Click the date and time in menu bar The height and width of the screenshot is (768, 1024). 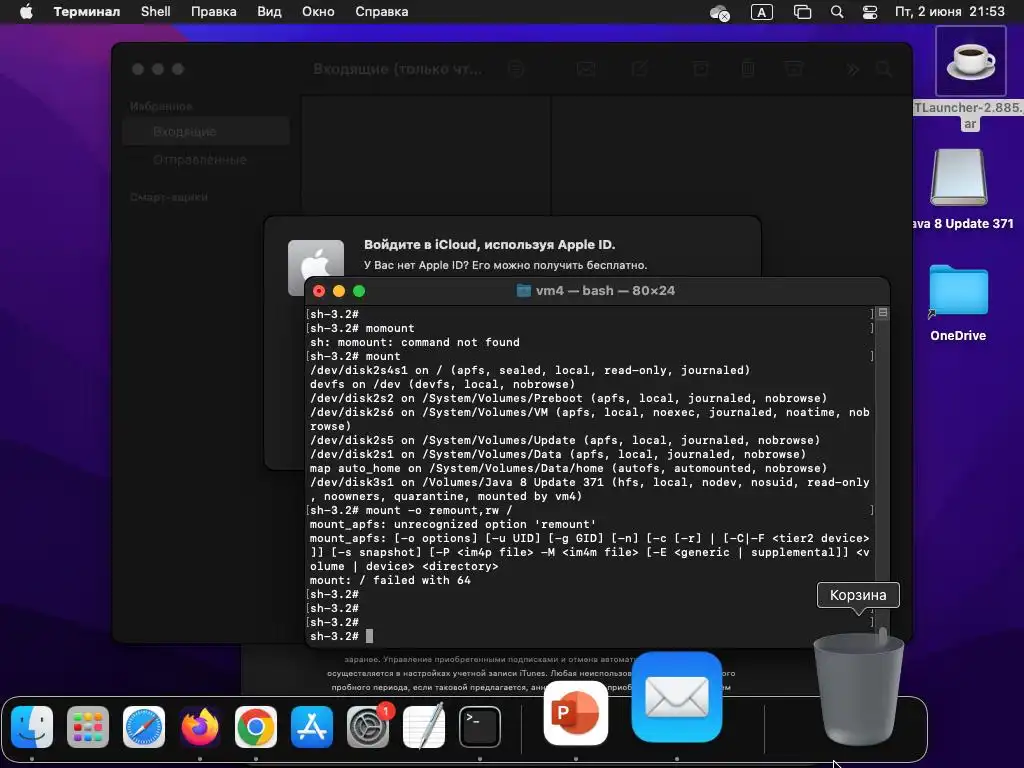tap(950, 12)
